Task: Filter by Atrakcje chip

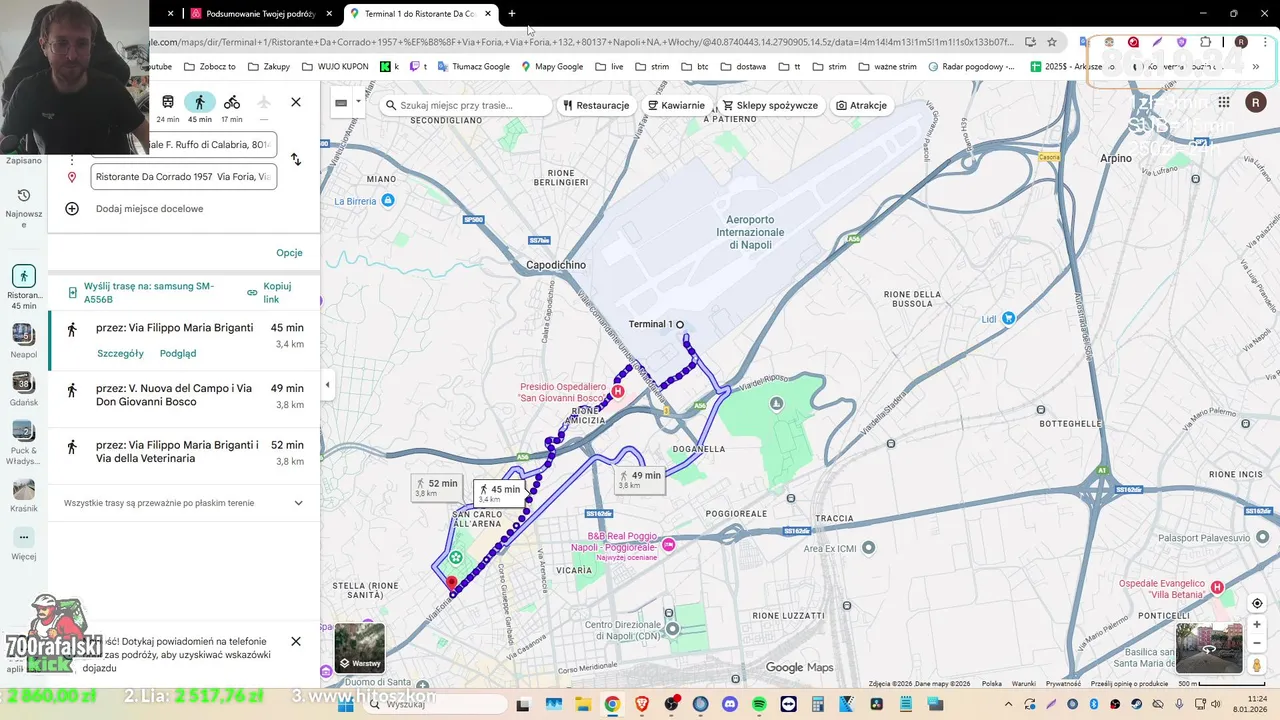Action: [862, 105]
